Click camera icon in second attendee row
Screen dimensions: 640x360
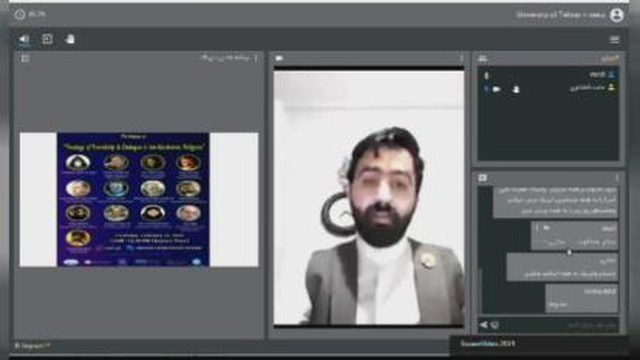[497, 89]
